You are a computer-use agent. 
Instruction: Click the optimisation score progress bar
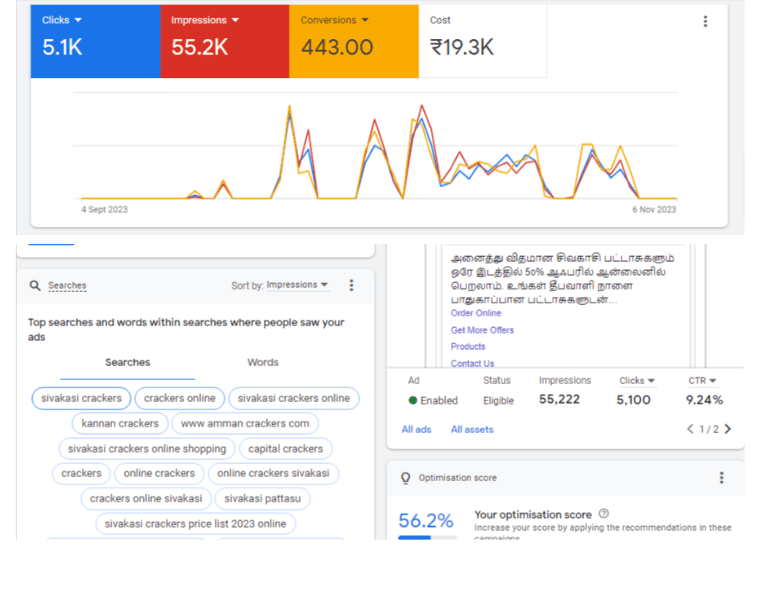[427, 537]
